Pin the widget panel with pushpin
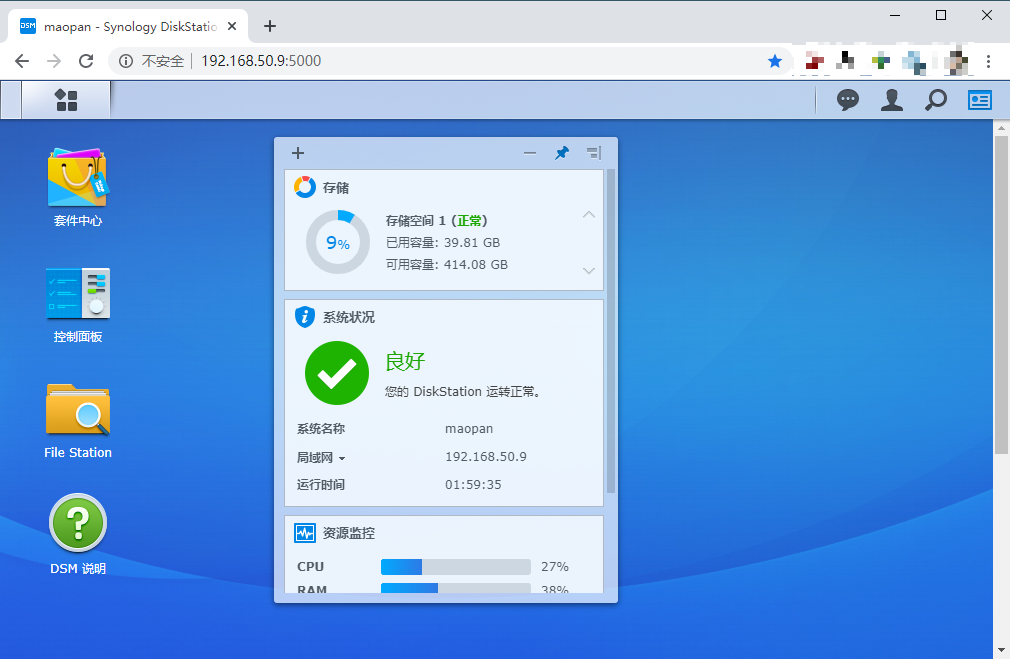This screenshot has width=1010, height=659. 562,153
